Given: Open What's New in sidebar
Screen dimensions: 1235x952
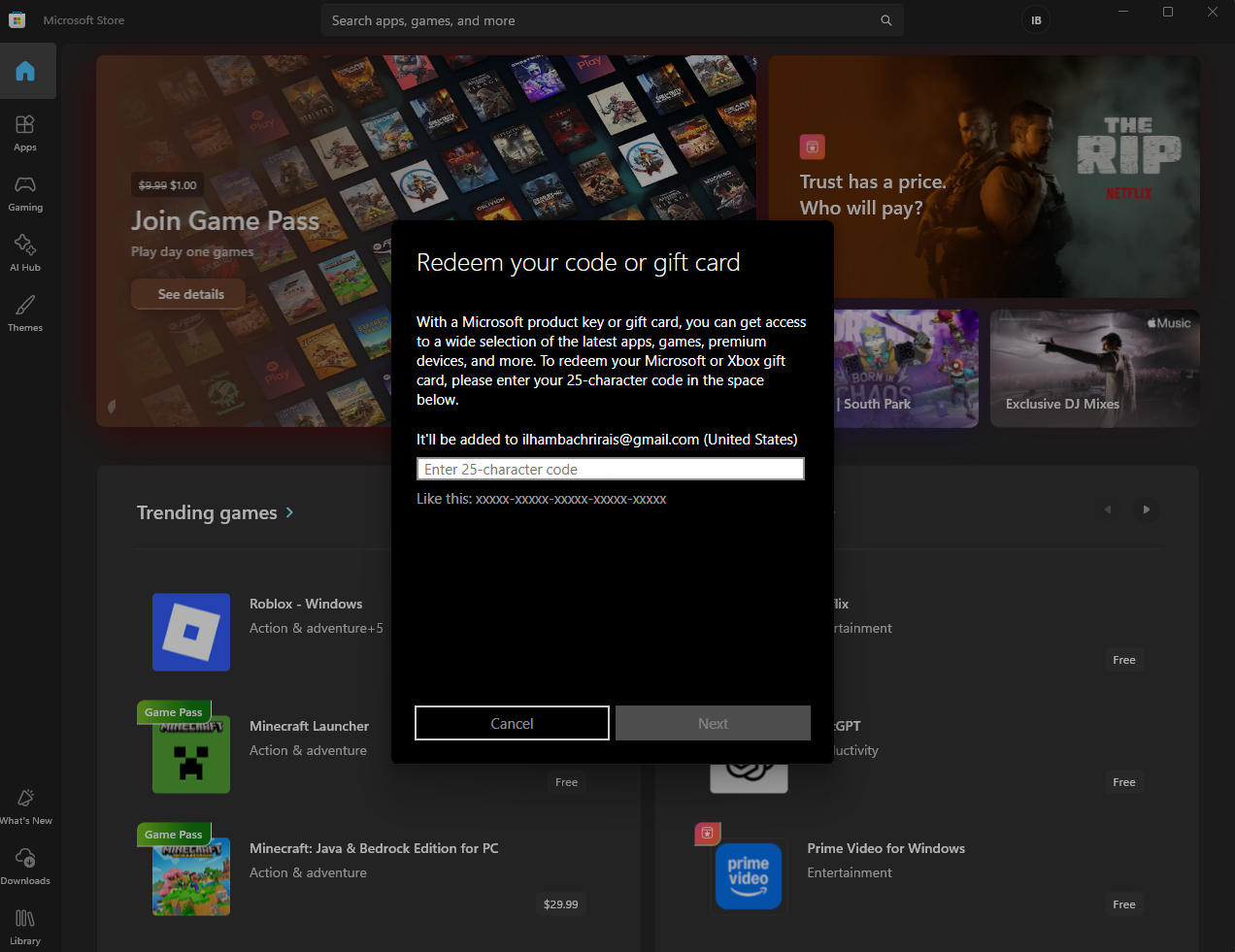Looking at the screenshot, I should (x=26, y=806).
